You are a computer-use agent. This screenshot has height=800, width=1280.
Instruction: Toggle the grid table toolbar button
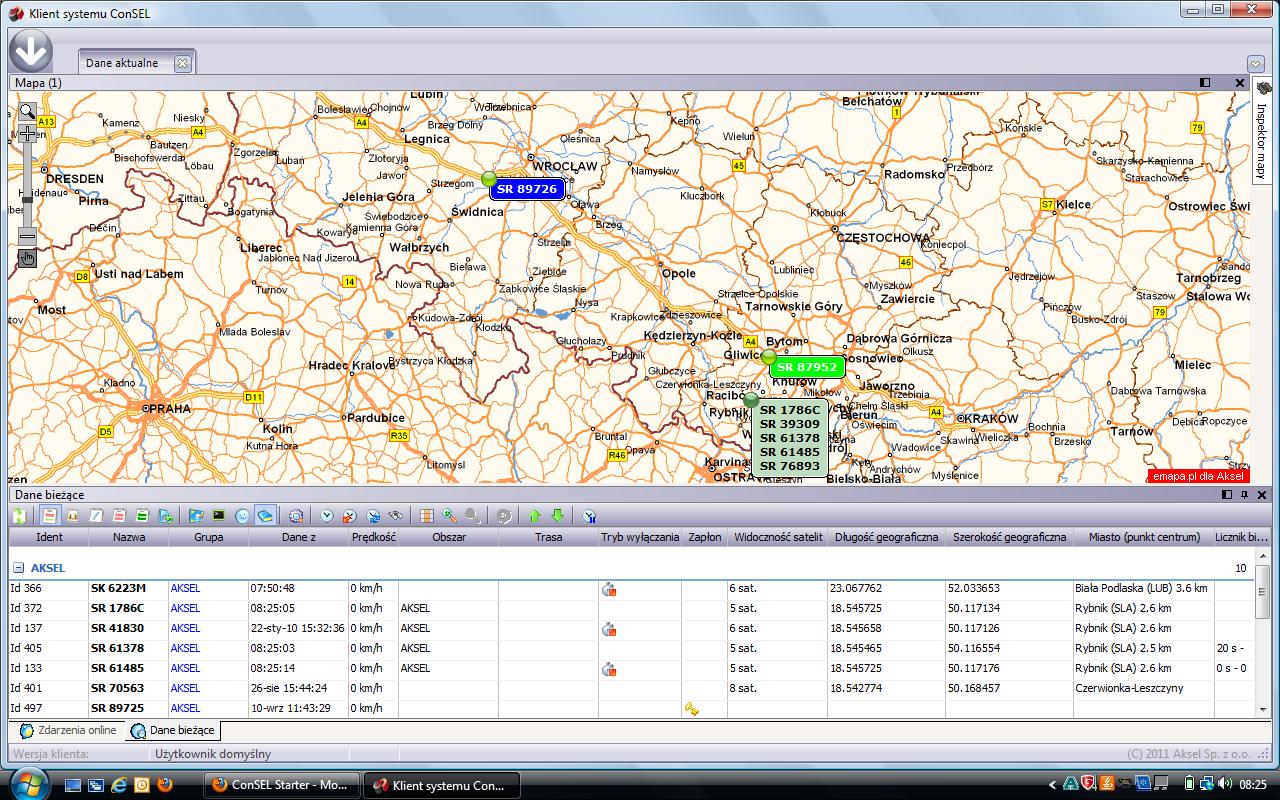[427, 516]
